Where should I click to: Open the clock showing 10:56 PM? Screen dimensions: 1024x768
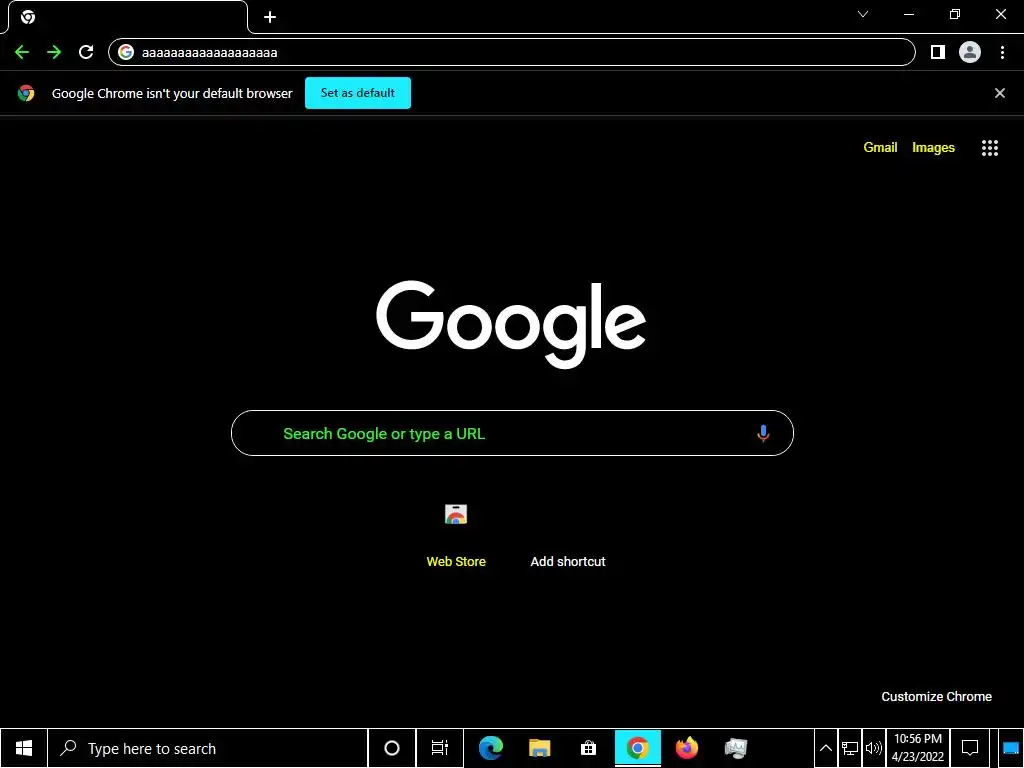click(918, 748)
